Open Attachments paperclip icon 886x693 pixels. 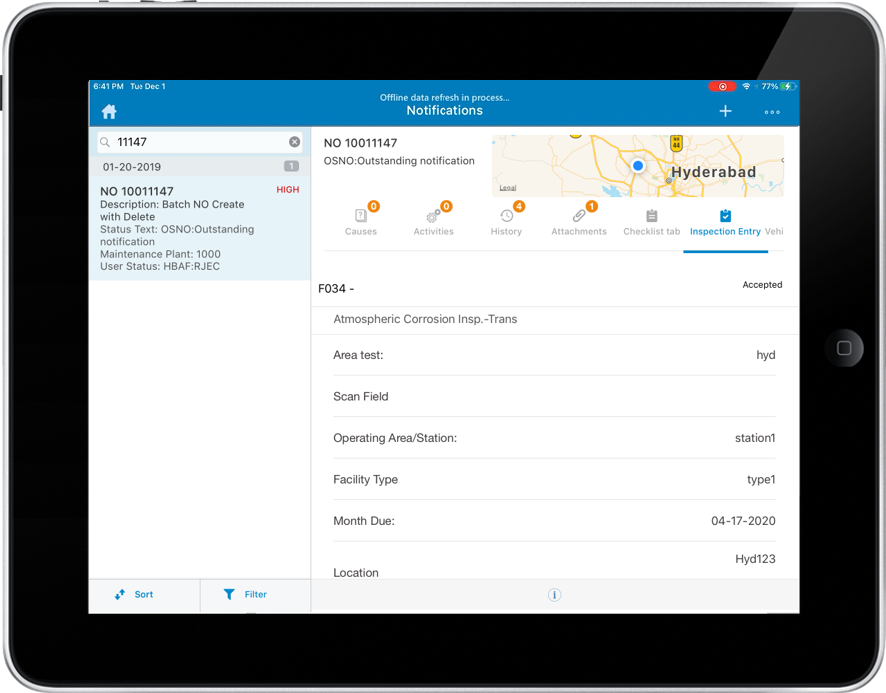point(579,221)
